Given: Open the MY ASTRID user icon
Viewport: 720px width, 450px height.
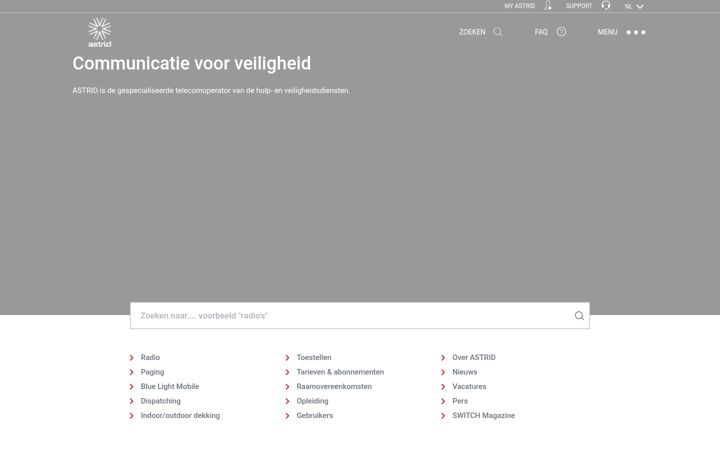Looking at the screenshot, I should (x=547, y=6).
